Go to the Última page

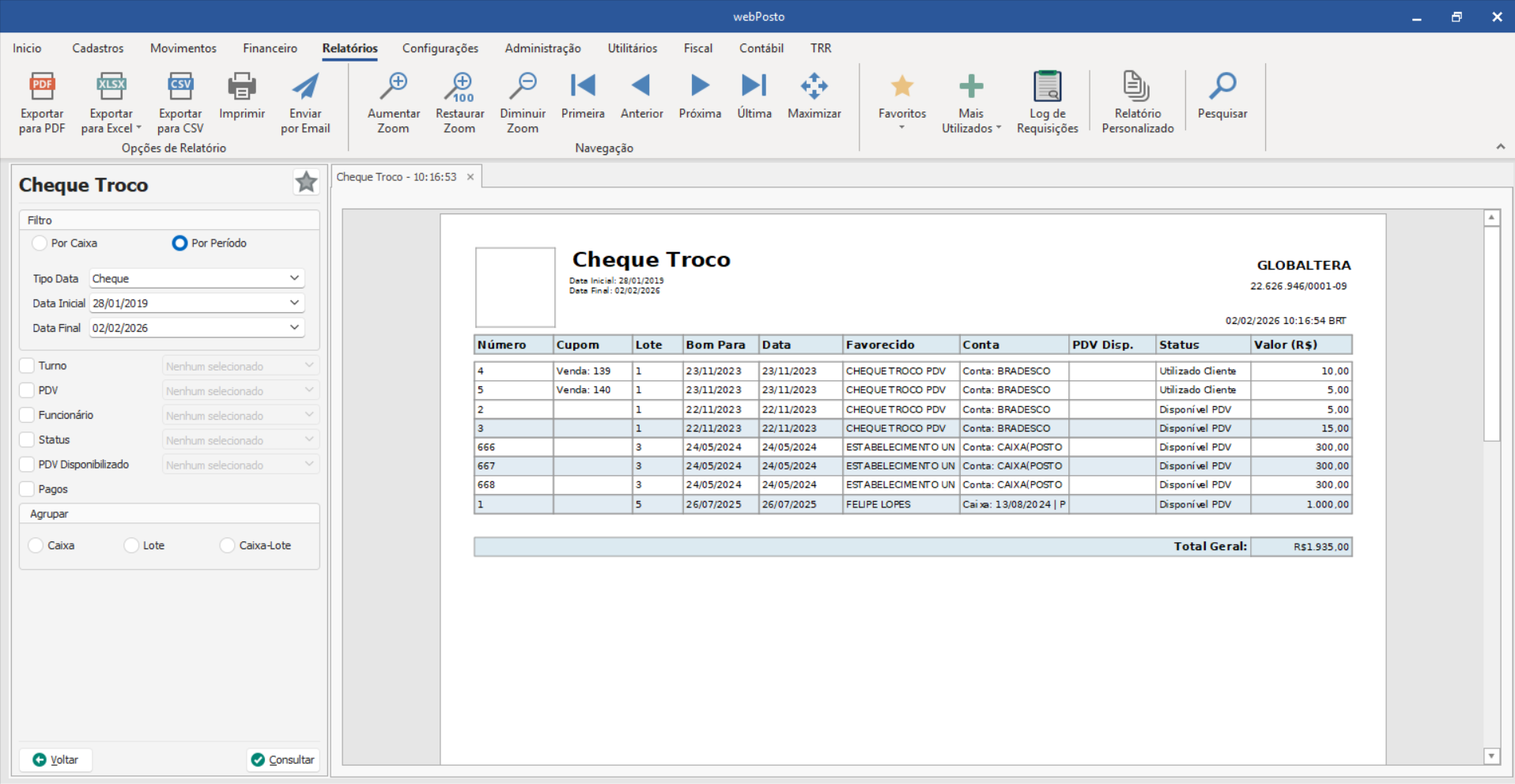coord(754,87)
